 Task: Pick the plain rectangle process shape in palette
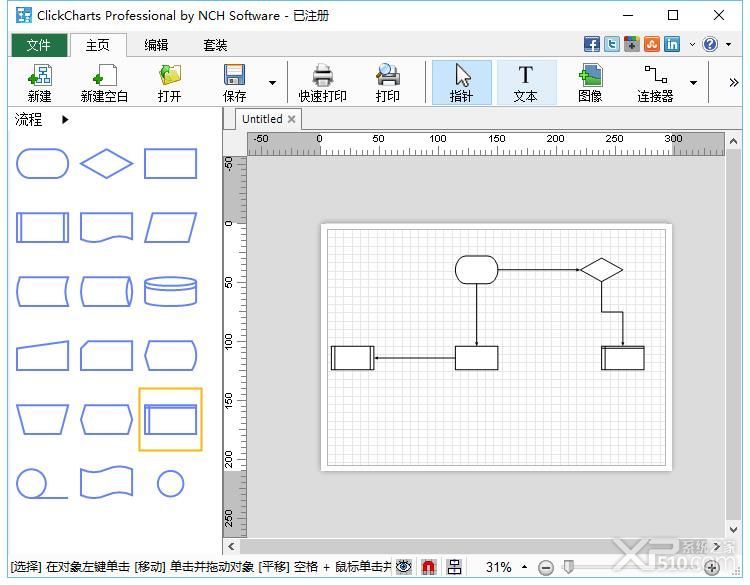point(170,164)
